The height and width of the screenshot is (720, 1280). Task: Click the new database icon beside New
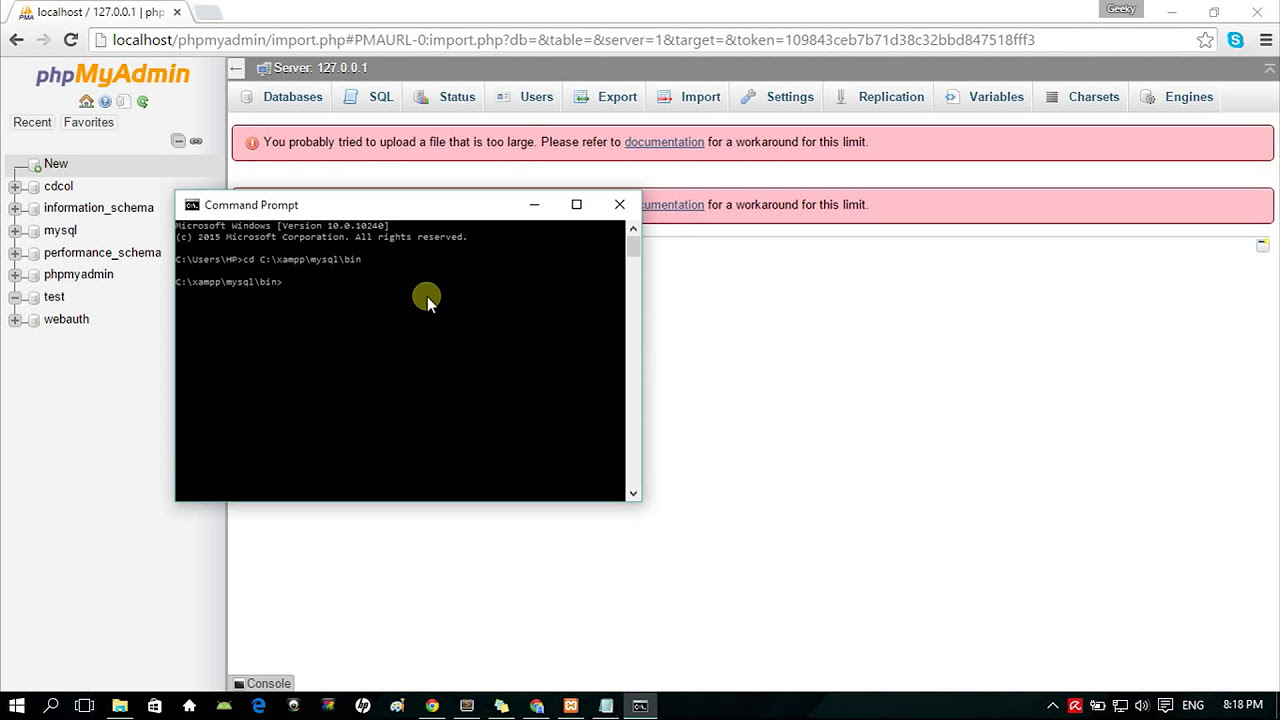pyautogui.click(x=34, y=164)
